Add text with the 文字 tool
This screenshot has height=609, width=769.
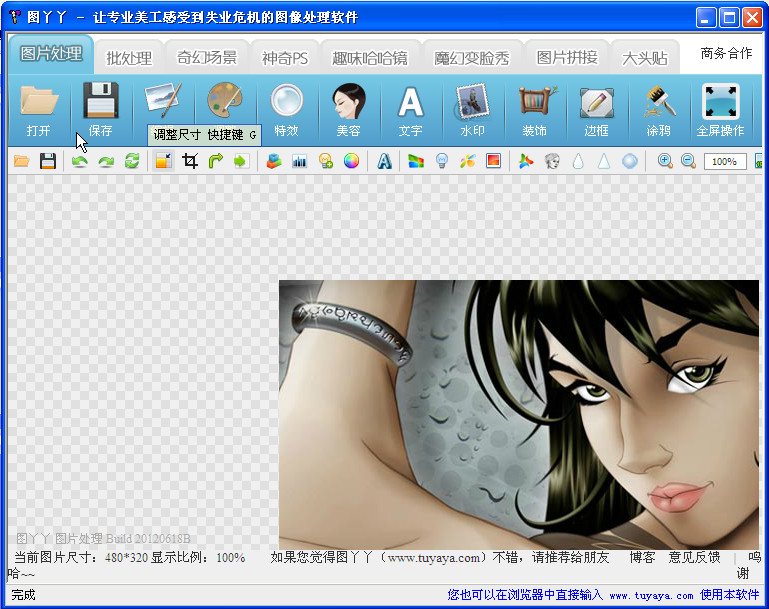click(410, 110)
